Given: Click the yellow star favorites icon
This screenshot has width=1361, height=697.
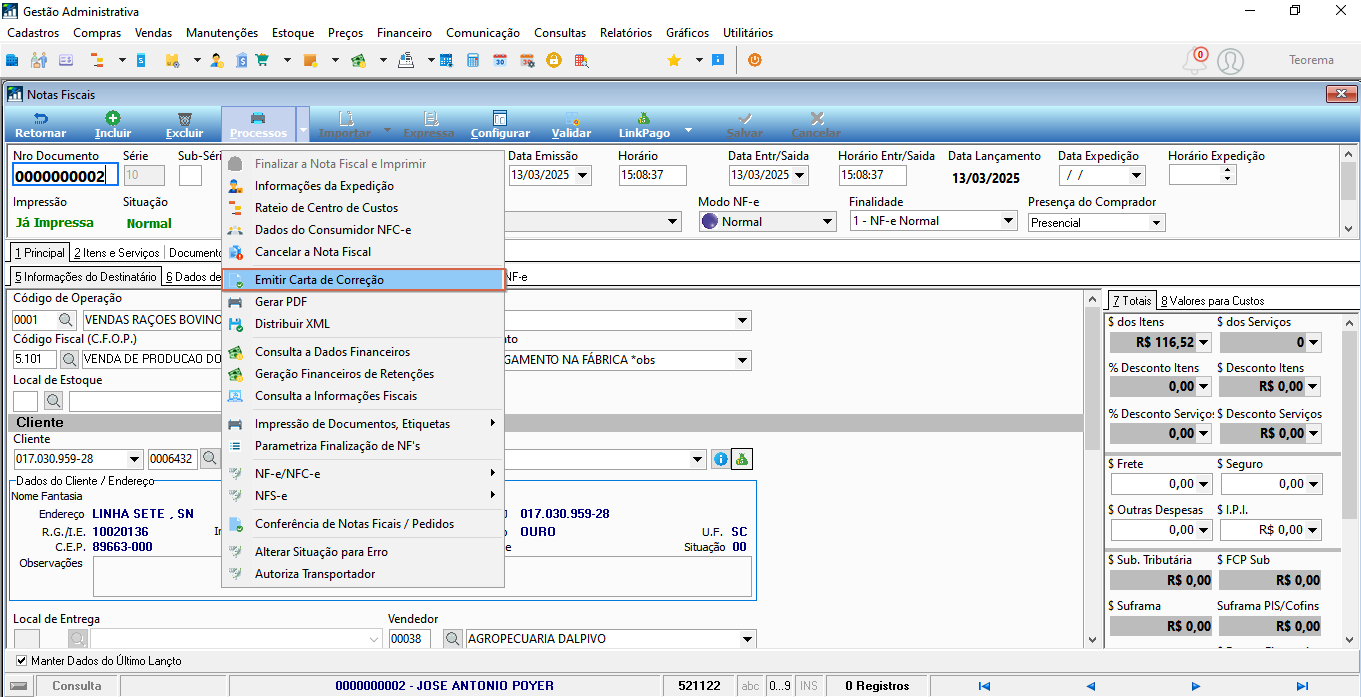Looking at the screenshot, I should [674, 60].
